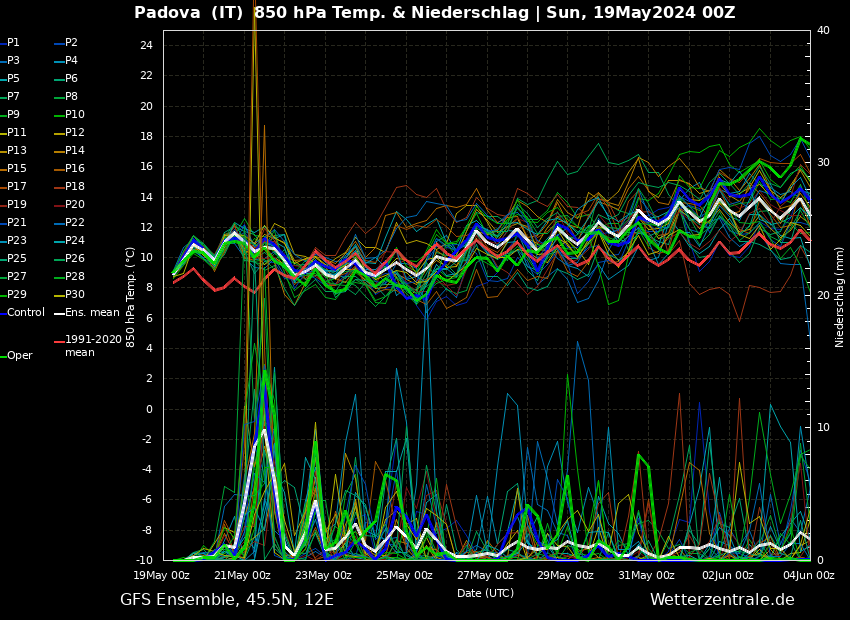Screen dimensions: 850x620
Task: Select the 18 tick on the temperature axis
Action: (x=146, y=137)
